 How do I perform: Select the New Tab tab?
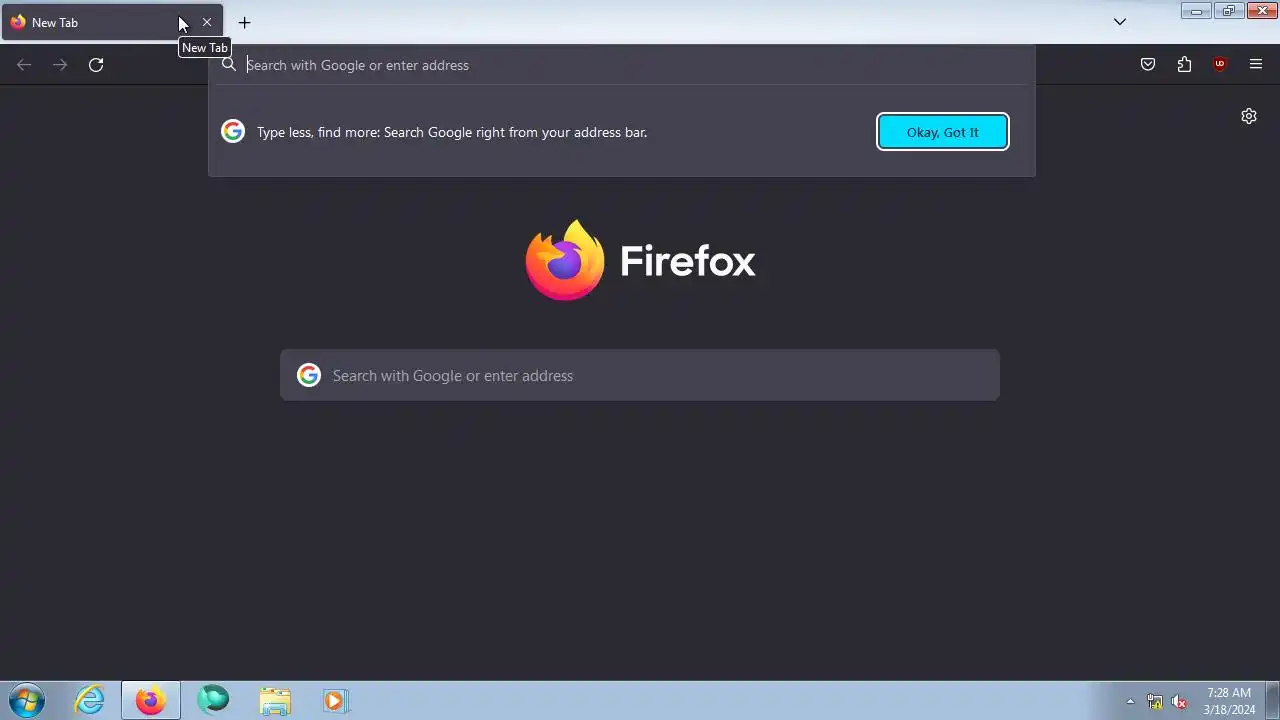coord(112,22)
